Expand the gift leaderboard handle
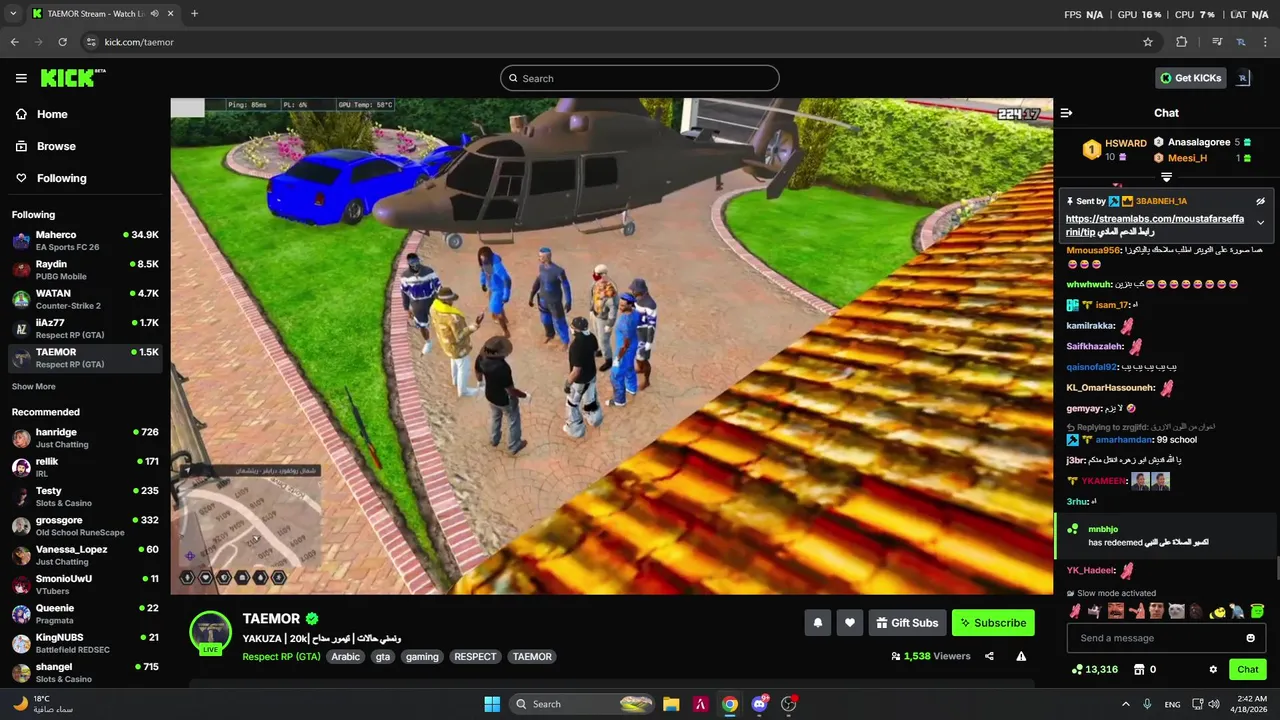This screenshot has width=1280, height=720. [1166, 177]
